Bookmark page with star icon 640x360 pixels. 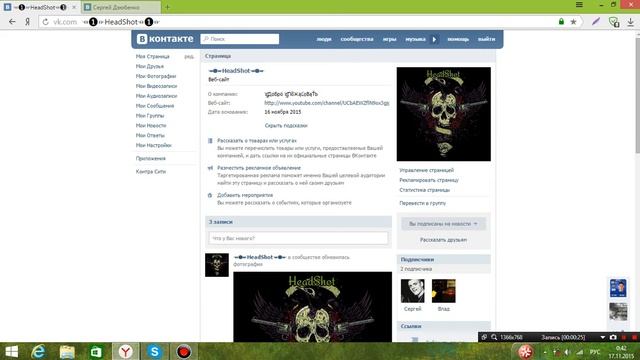pos(573,22)
